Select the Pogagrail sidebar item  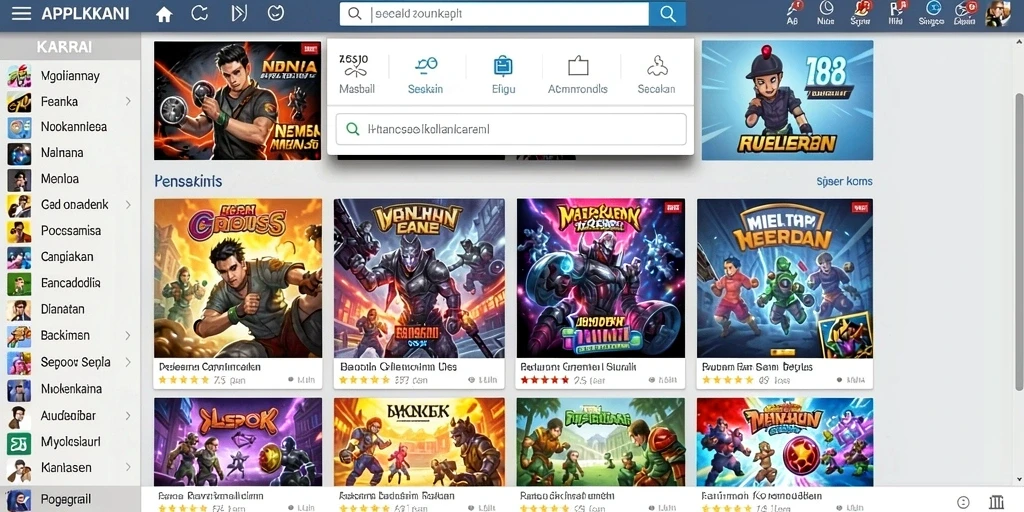pos(70,499)
